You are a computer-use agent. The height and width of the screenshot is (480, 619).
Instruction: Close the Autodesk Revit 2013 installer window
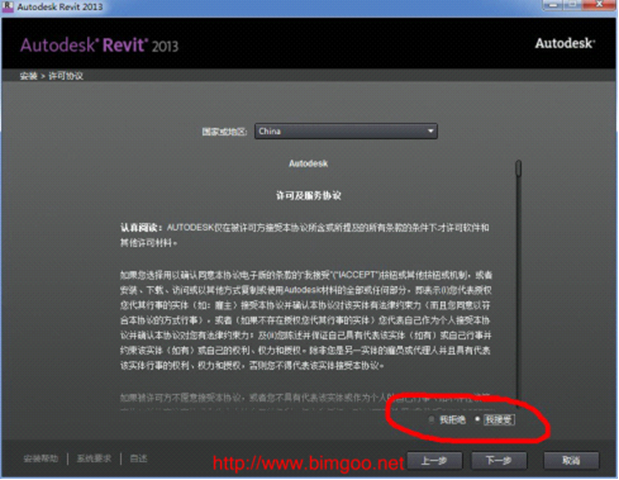599,5
